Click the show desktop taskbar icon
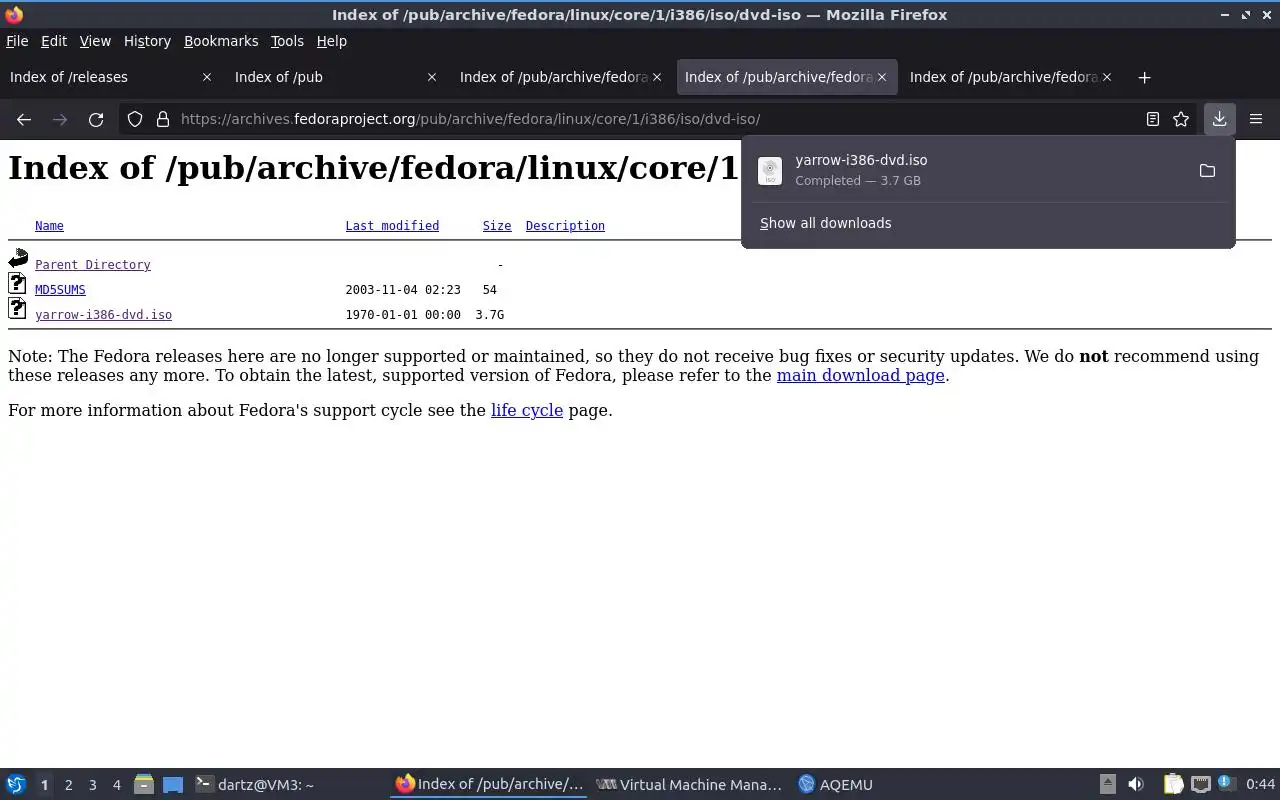This screenshot has width=1280, height=800. (173, 785)
